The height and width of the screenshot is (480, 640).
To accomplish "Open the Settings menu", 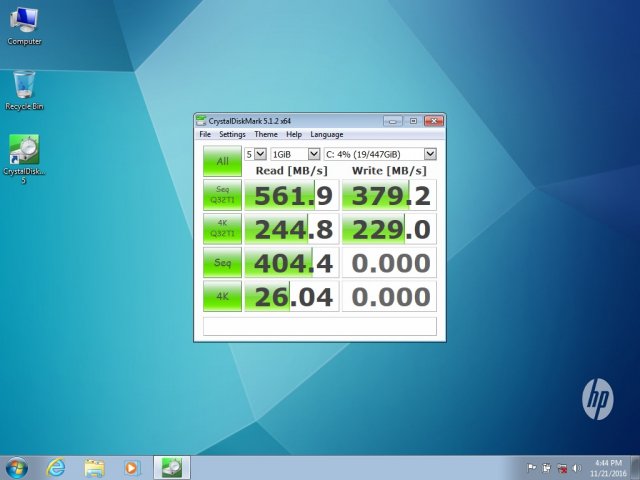I will click(x=232, y=134).
